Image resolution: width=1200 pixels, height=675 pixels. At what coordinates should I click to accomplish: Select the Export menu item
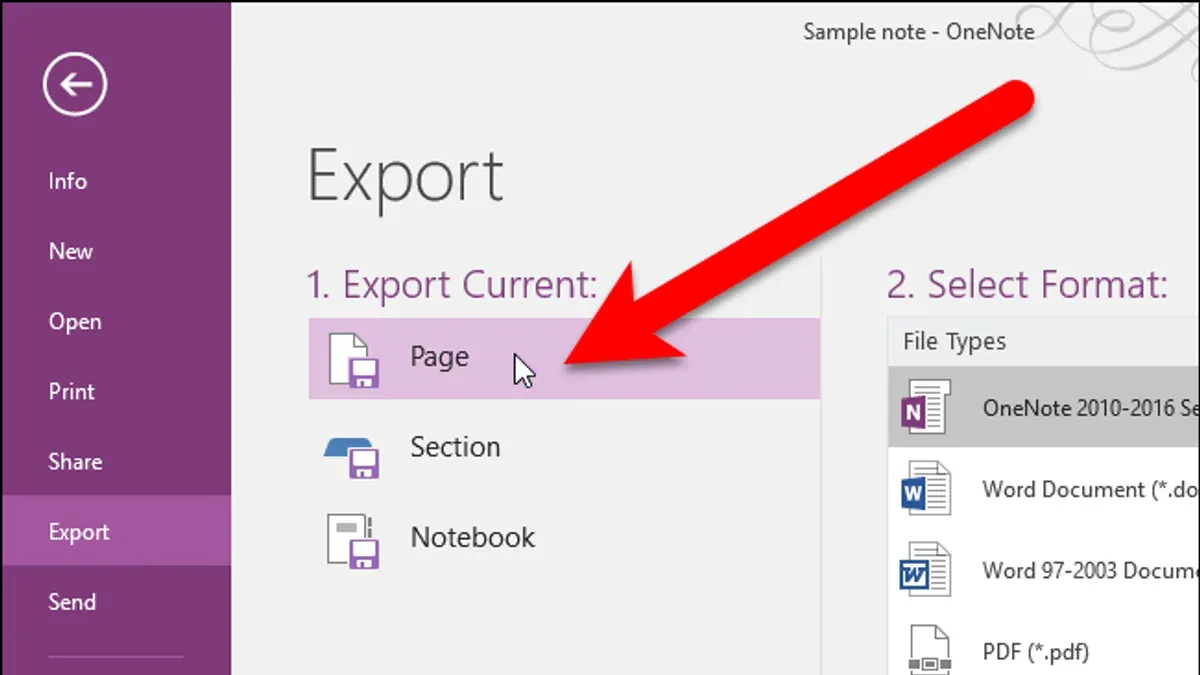pos(116,531)
